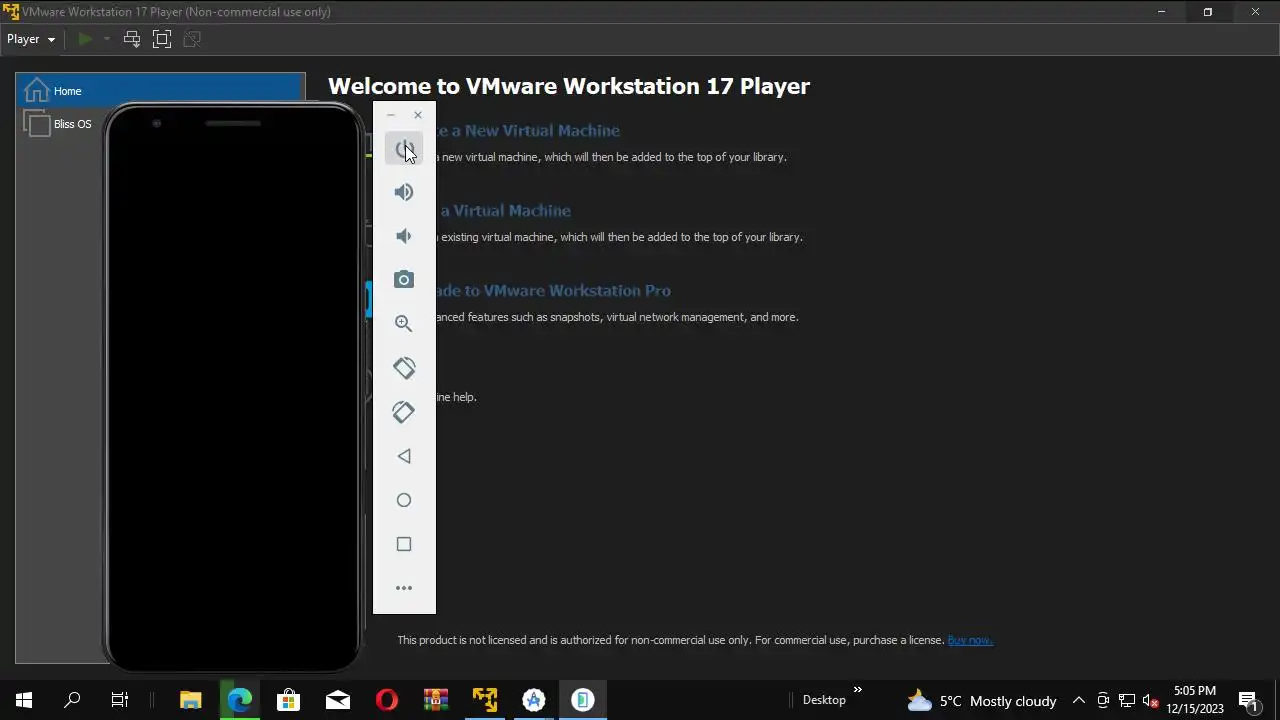Click Meet Now tray icon
The image size is (1280, 720).
[1103, 700]
